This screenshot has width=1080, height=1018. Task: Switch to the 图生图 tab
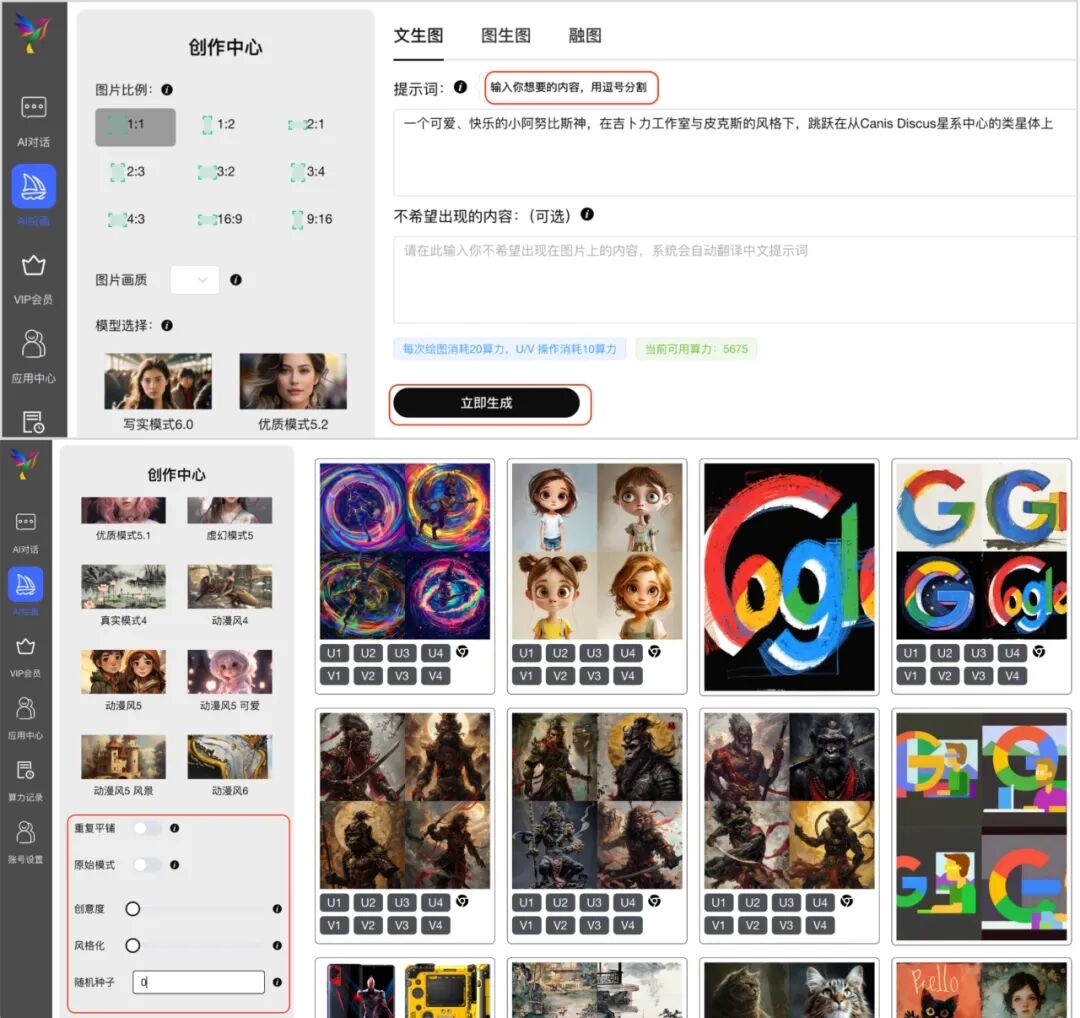pyautogui.click(x=505, y=35)
